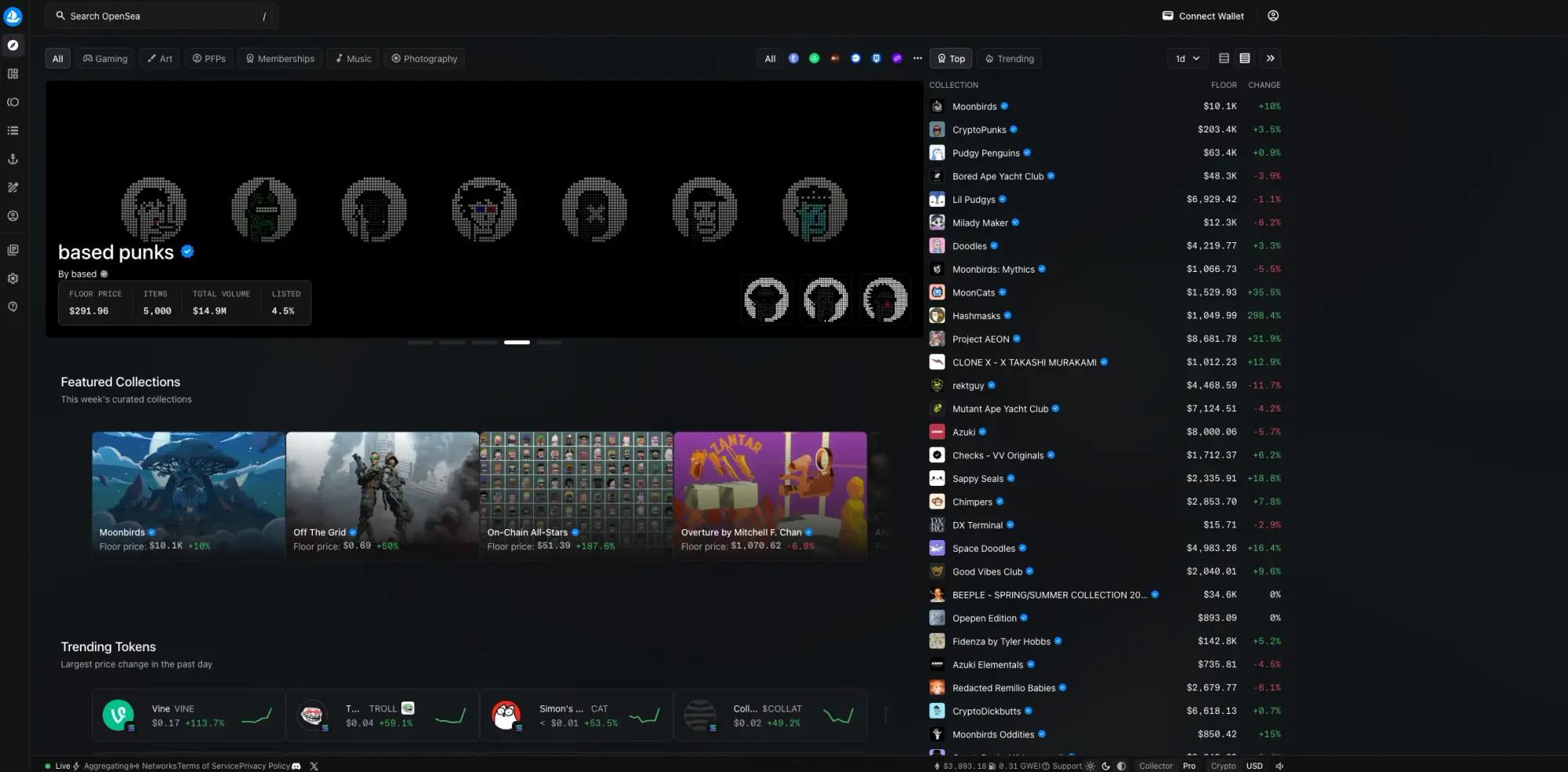The height and width of the screenshot is (772, 1568).
Task: Open the Moonbirds featured collection card
Action: 188,495
